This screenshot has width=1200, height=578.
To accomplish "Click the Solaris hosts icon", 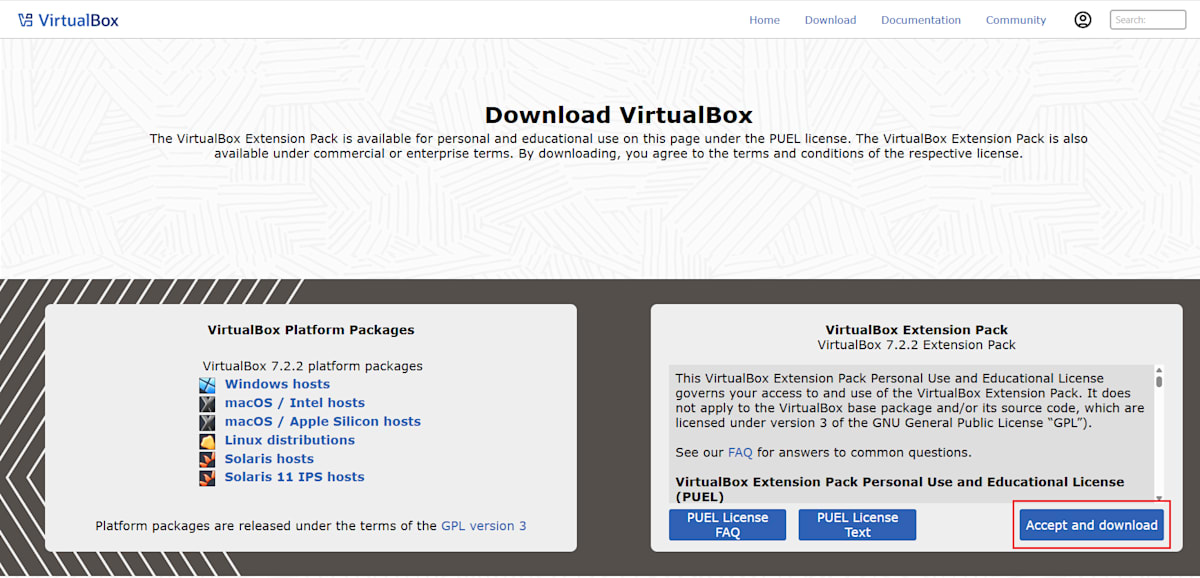I will 207,458.
